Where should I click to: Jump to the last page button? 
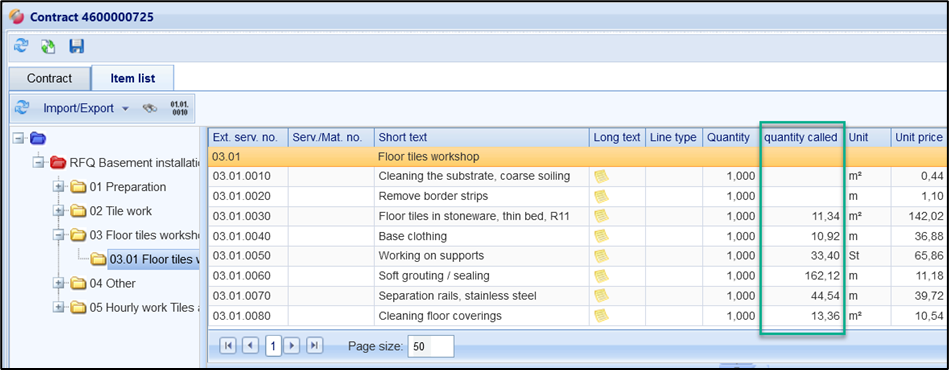314,346
